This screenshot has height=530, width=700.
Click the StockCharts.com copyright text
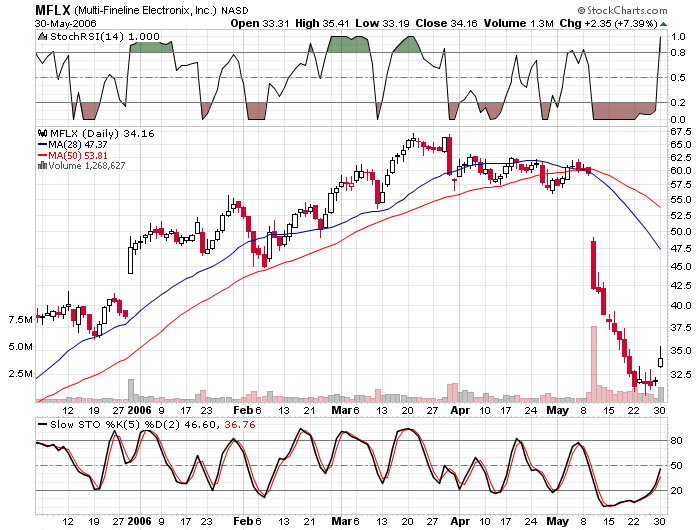coord(622,10)
